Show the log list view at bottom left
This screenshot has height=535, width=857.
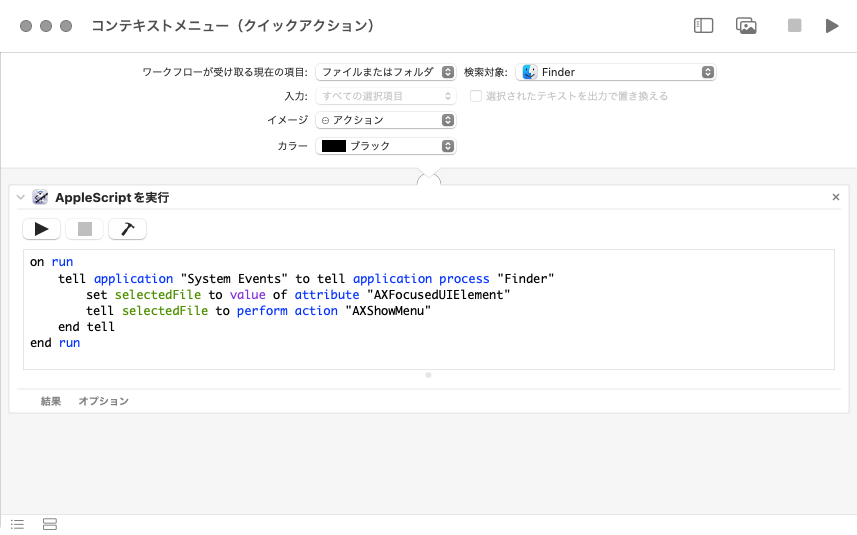coord(17,524)
